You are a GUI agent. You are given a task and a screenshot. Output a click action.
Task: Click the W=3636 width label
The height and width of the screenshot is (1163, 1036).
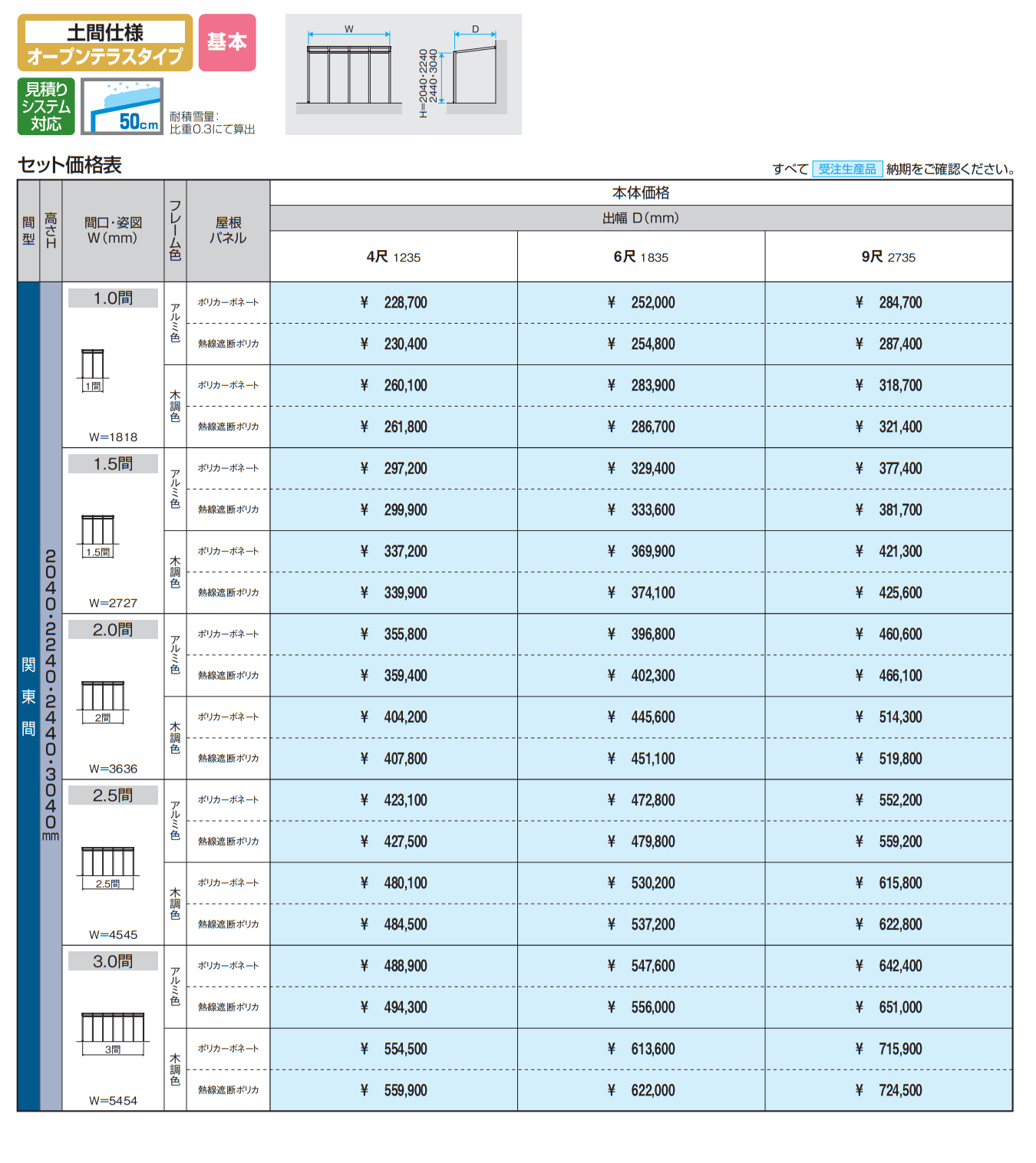point(113,769)
